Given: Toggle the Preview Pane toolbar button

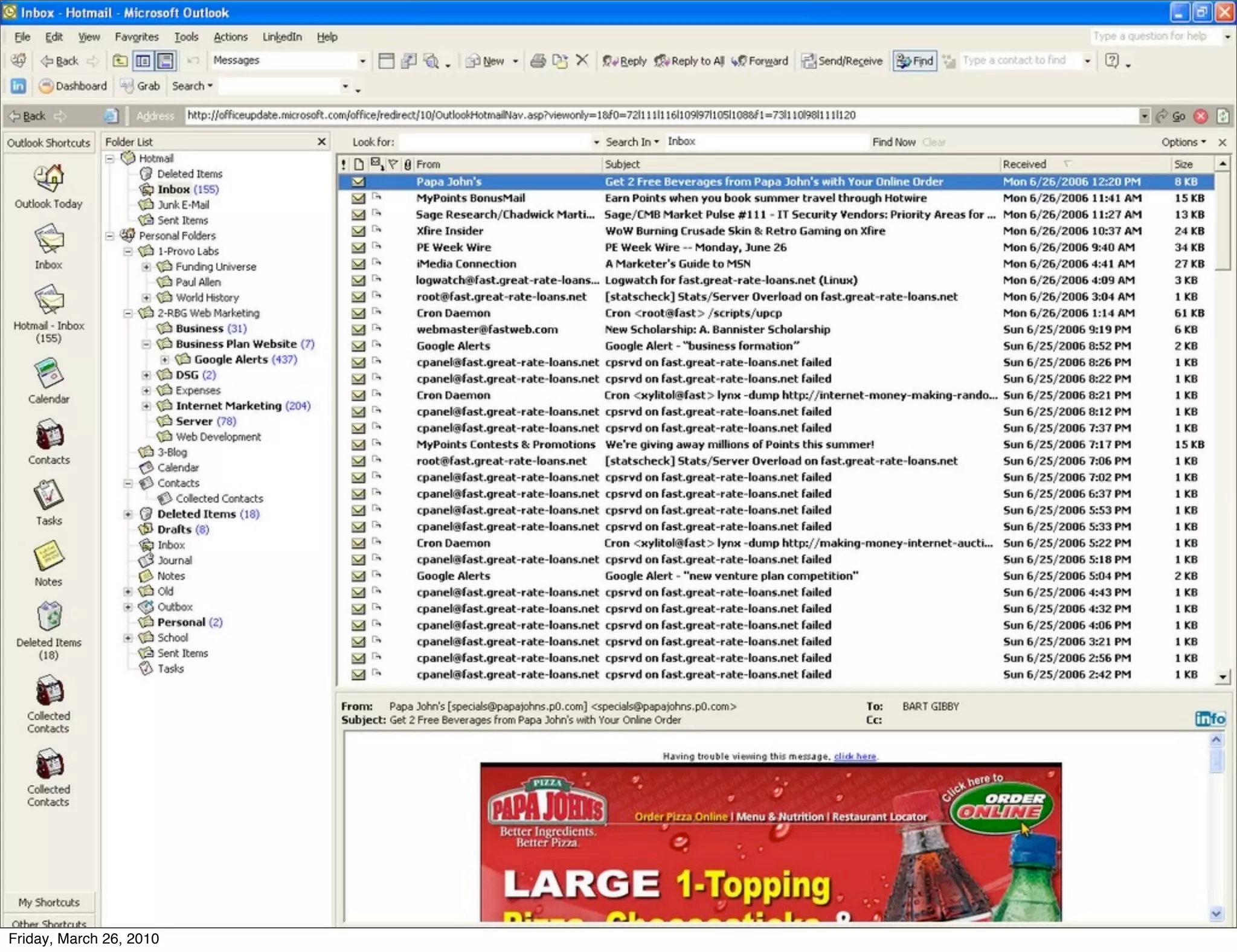Looking at the screenshot, I should [x=165, y=60].
